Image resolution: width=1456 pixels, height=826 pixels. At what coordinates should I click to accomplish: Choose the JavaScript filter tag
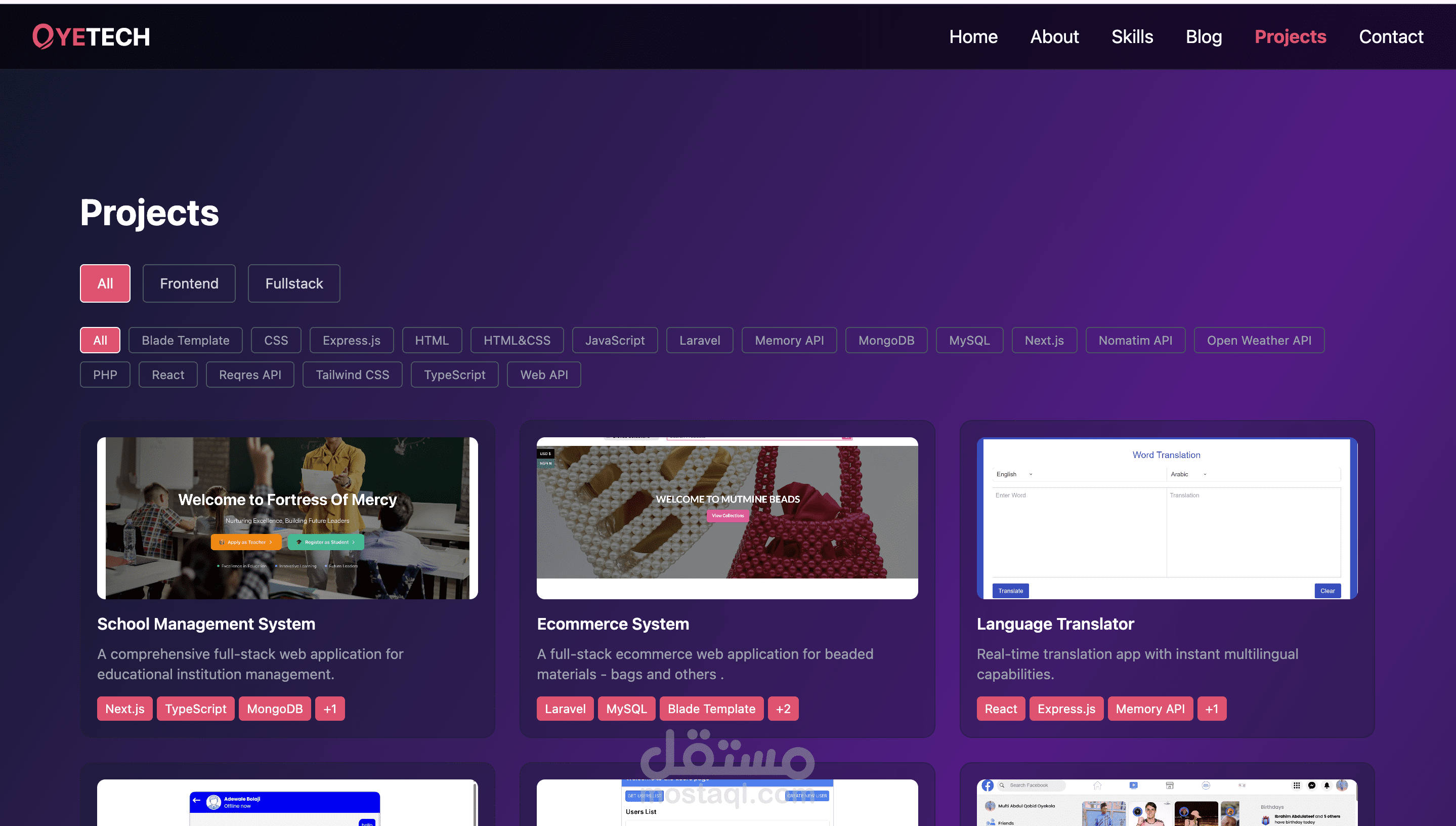(615, 341)
